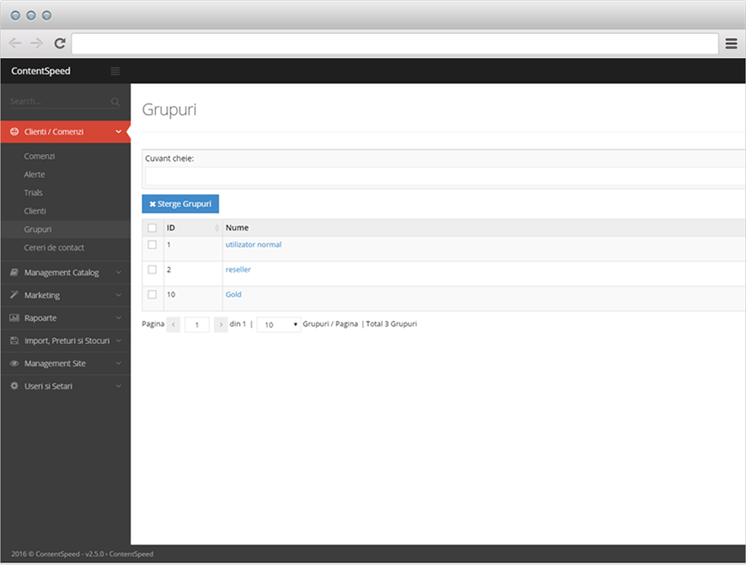The width and height of the screenshot is (746, 565).
Task: Click the Marketing icon in sidebar
Action: pos(14,295)
